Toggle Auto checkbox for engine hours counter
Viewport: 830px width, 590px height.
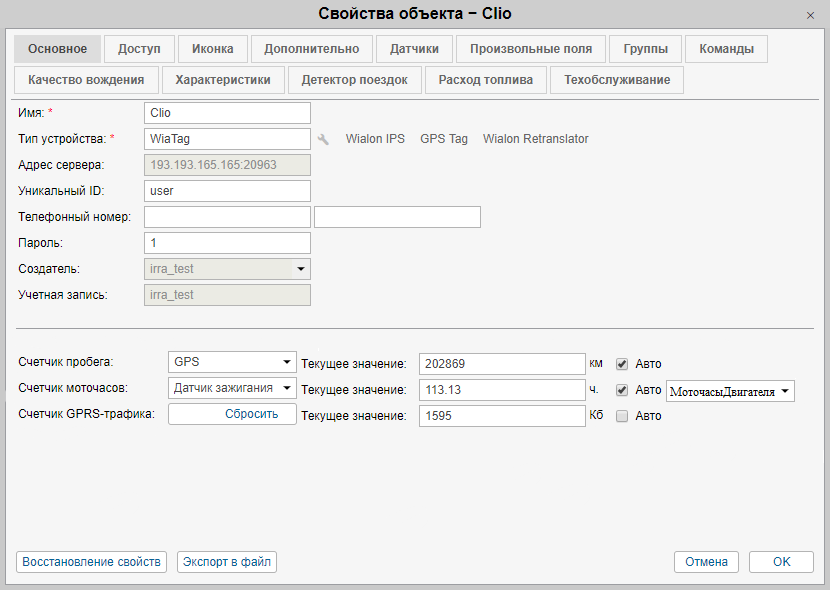(622, 390)
